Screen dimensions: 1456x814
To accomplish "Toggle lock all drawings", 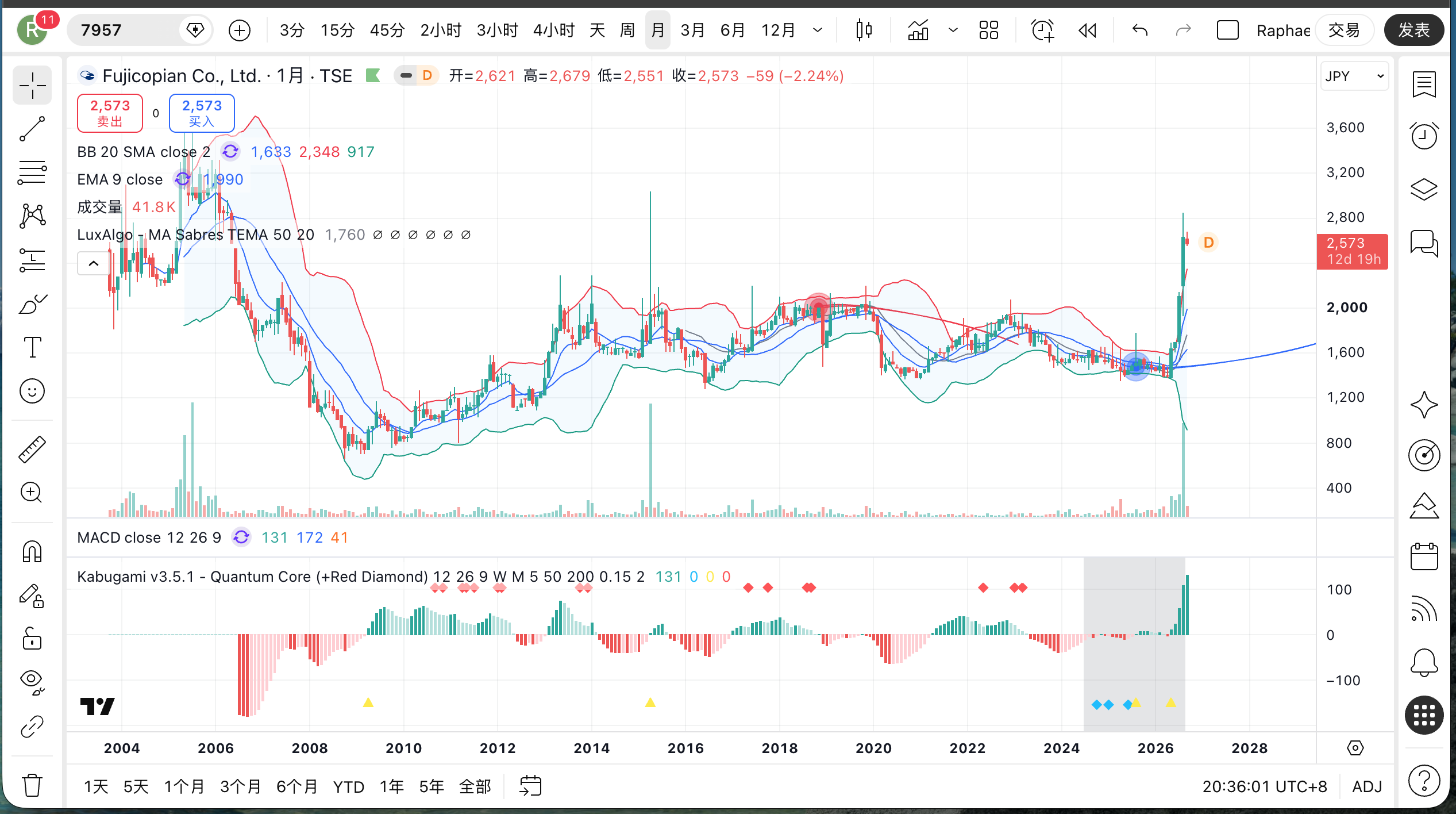I will pyautogui.click(x=32, y=639).
